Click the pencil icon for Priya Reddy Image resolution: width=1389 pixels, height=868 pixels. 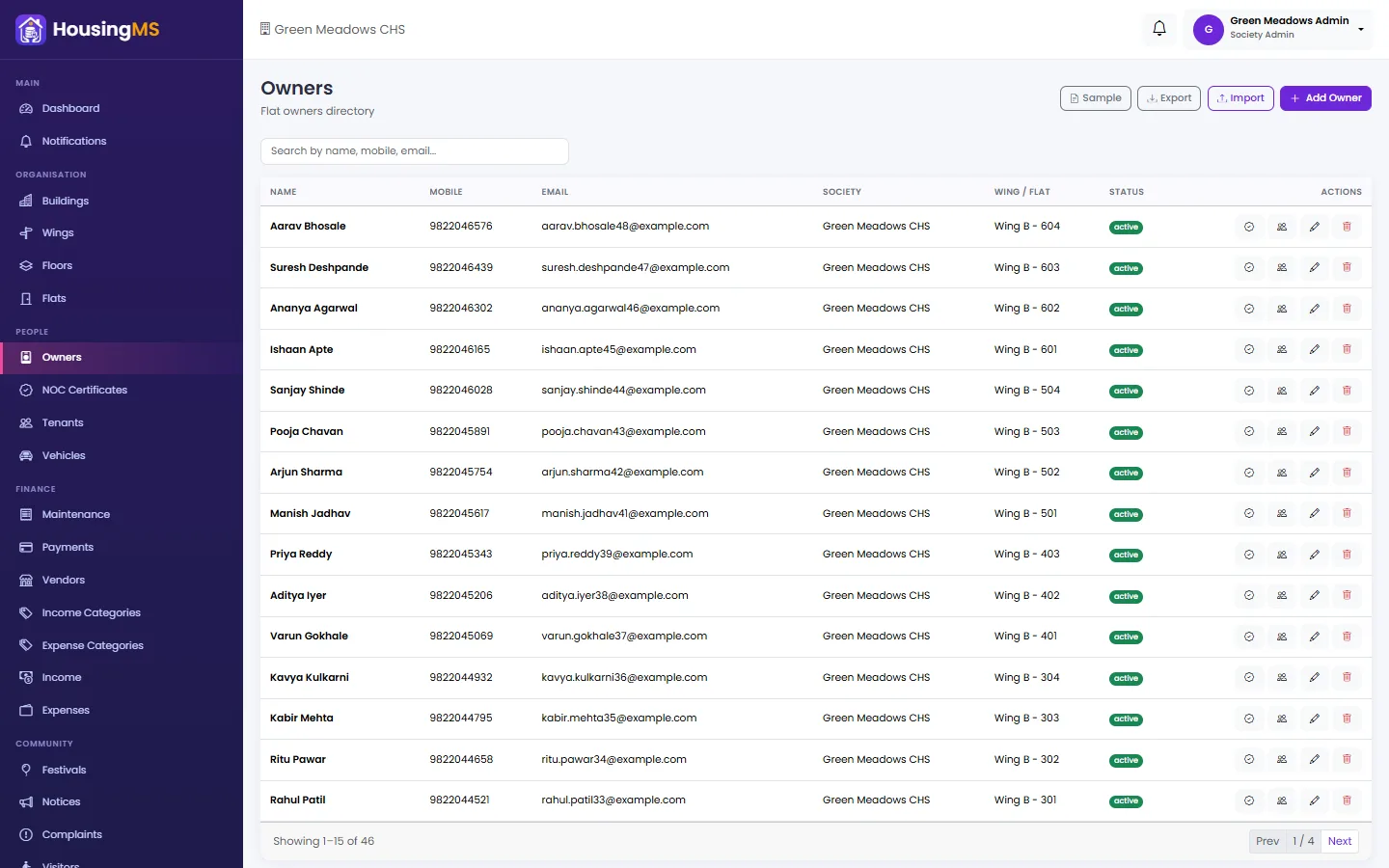pyautogui.click(x=1314, y=555)
